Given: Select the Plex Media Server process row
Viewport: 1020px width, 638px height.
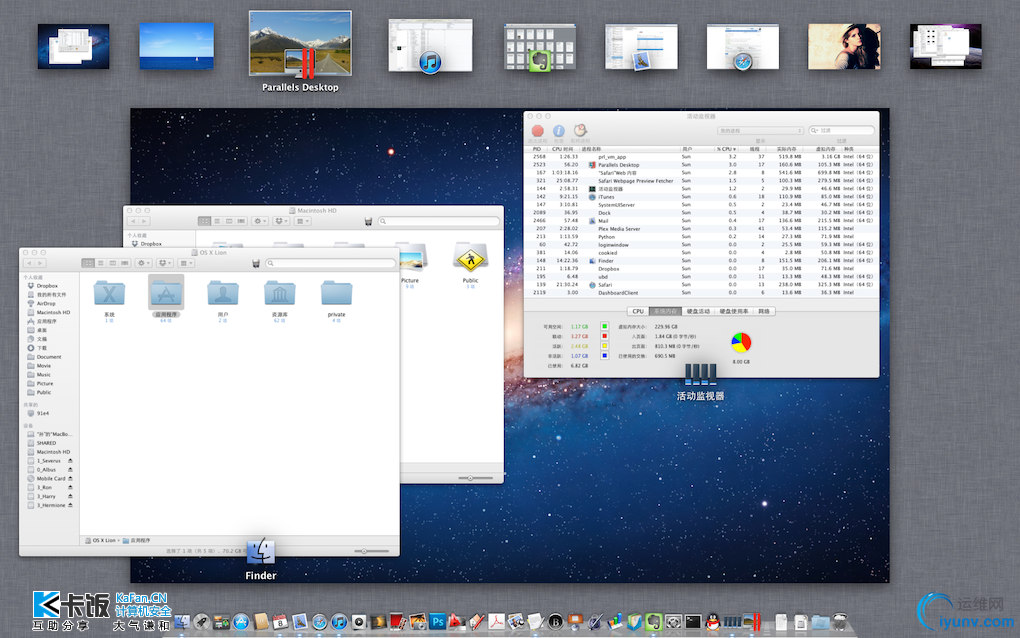Looking at the screenshot, I should 701,229.
